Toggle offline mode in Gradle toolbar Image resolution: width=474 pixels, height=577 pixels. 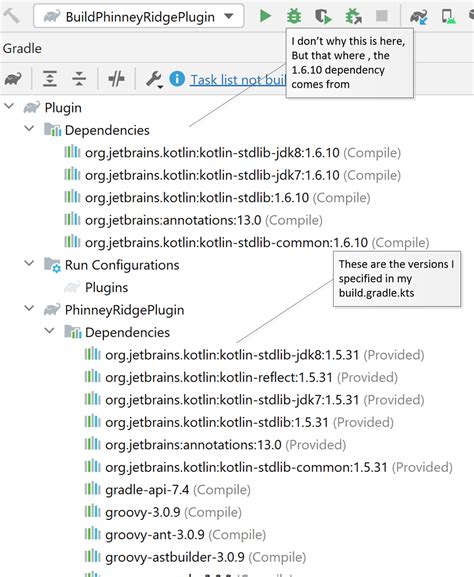[116, 79]
